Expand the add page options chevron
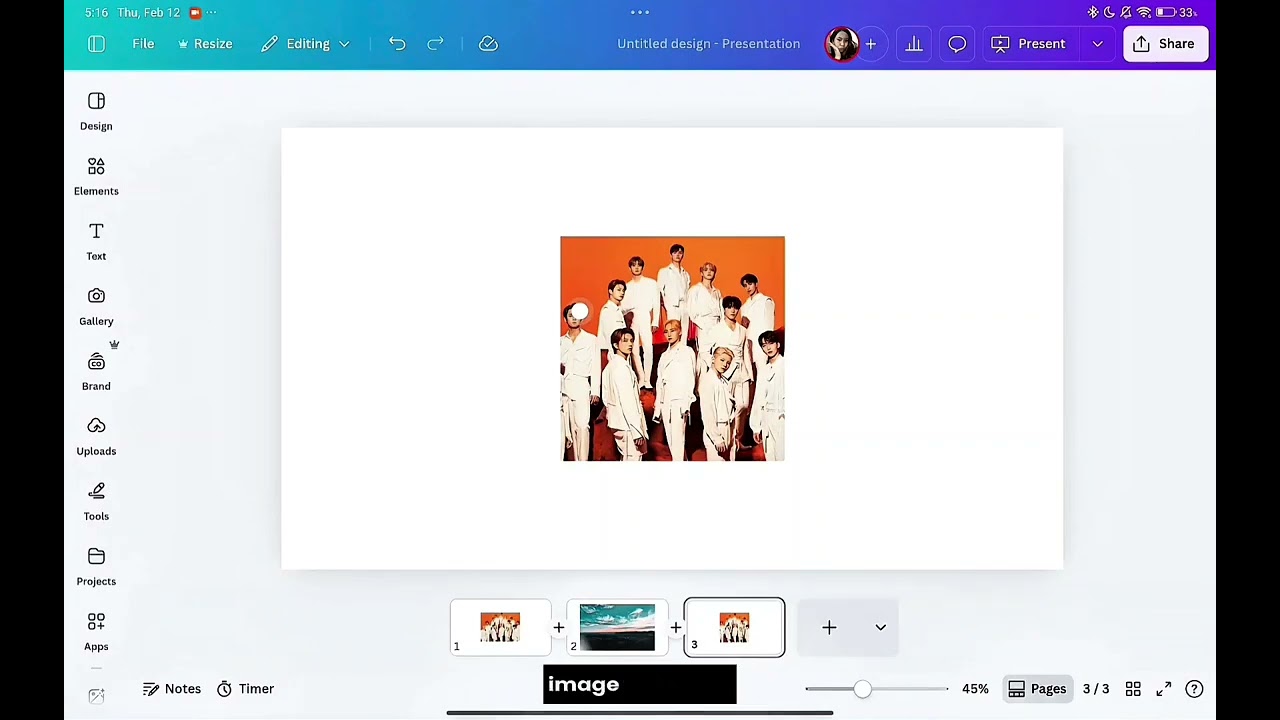The image size is (1280, 720). (x=881, y=628)
